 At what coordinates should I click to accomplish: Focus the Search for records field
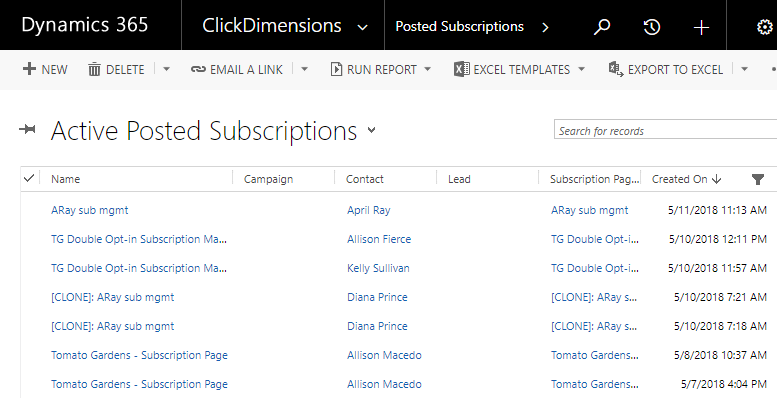665,130
